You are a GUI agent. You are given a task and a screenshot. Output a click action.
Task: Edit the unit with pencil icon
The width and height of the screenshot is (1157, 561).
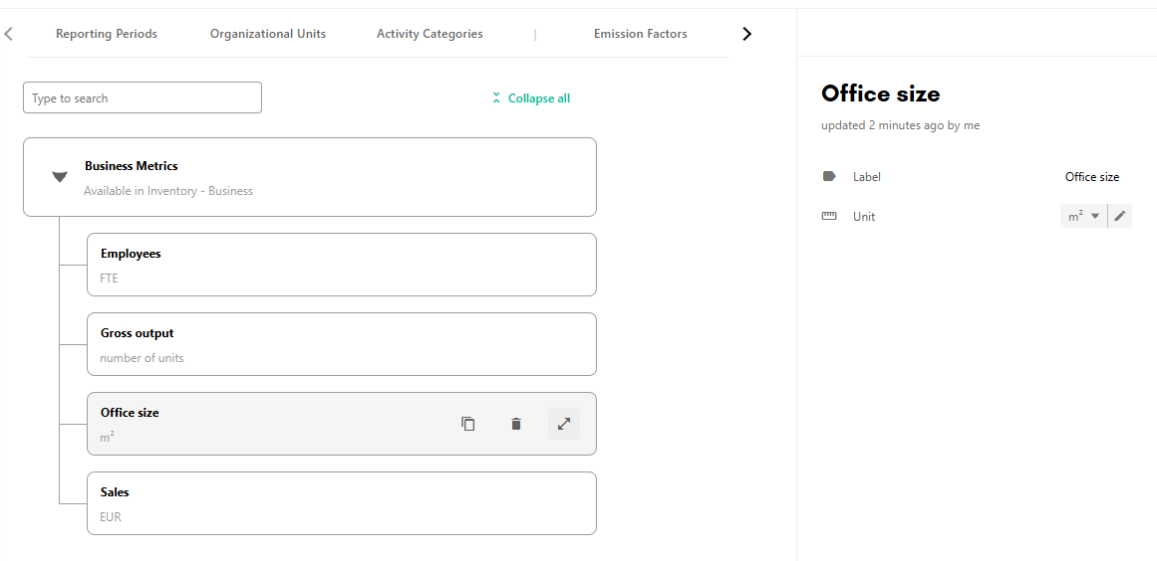pyautogui.click(x=1120, y=216)
